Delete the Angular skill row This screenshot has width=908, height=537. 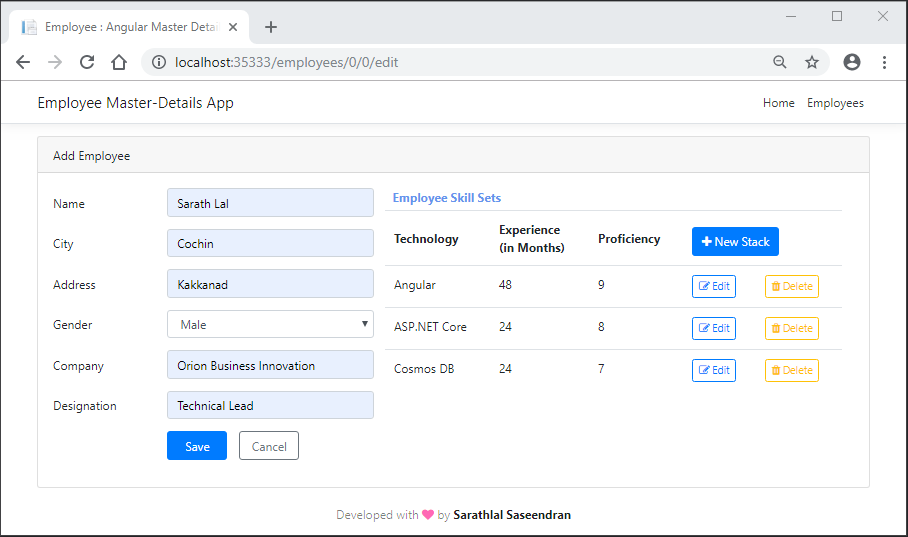coord(792,286)
